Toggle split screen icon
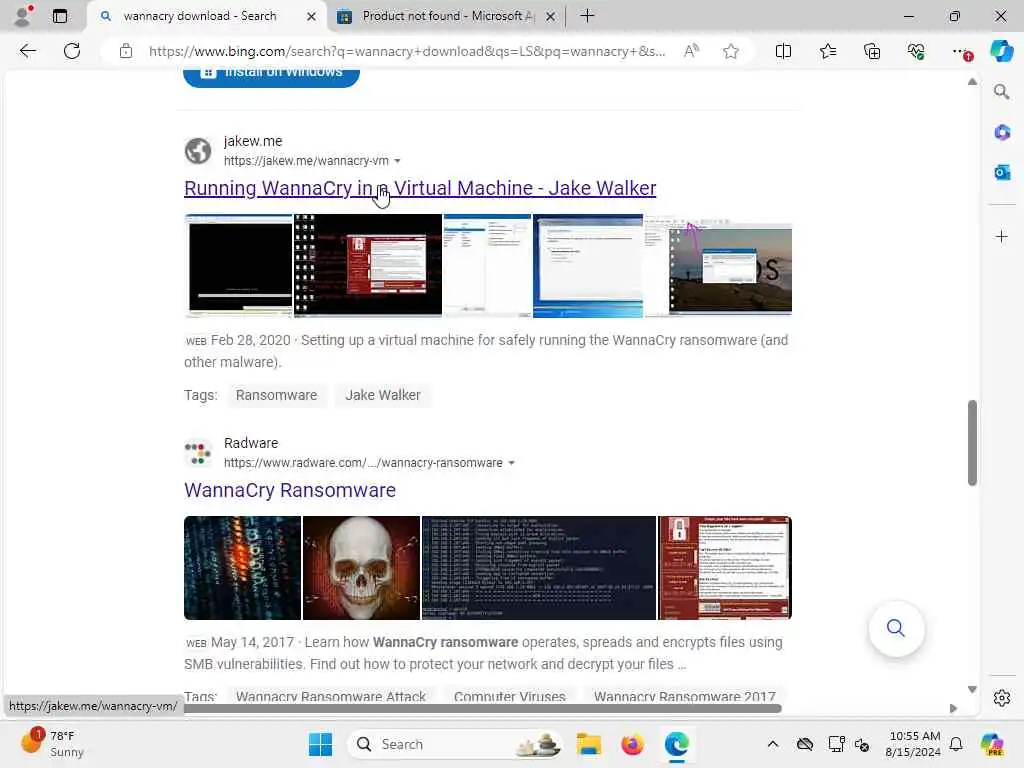The image size is (1024, 768). (783, 51)
